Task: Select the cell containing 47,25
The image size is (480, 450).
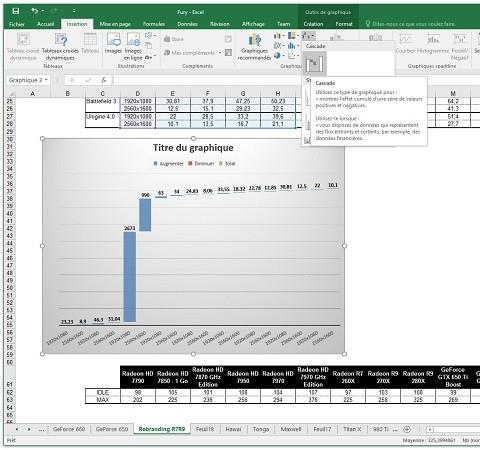Action: tap(243, 101)
